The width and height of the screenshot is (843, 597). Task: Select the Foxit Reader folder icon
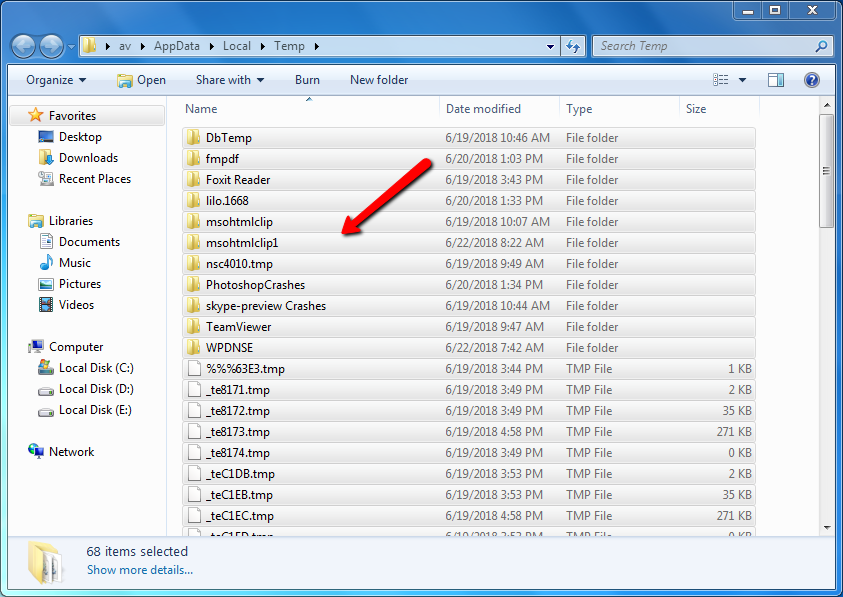pyautogui.click(x=194, y=180)
